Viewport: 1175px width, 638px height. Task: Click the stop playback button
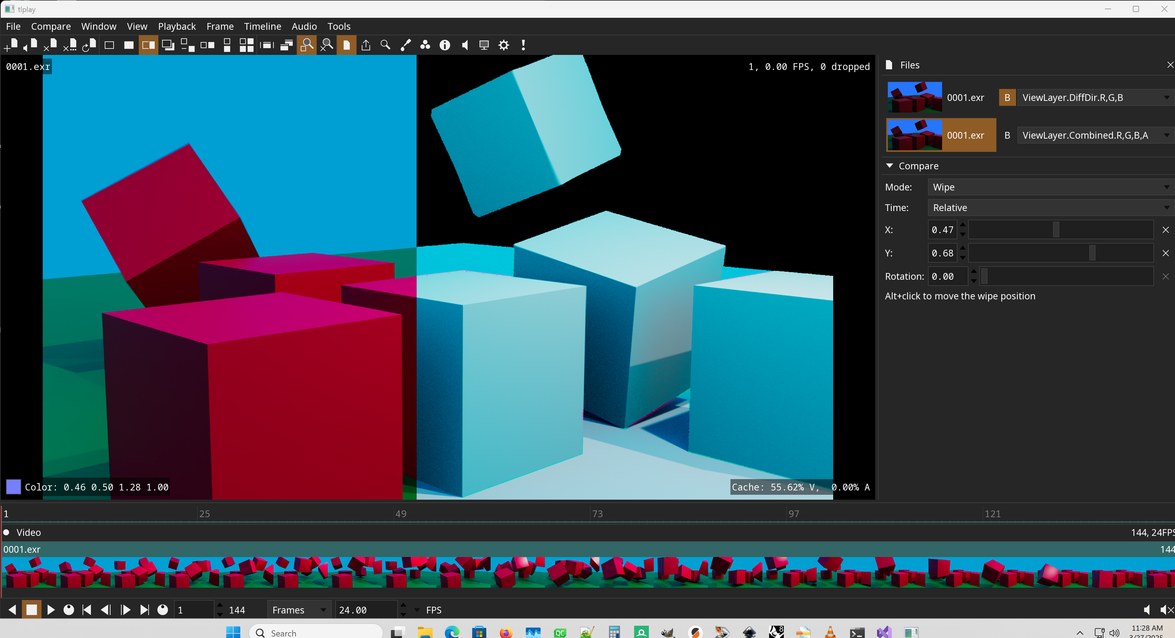point(31,610)
